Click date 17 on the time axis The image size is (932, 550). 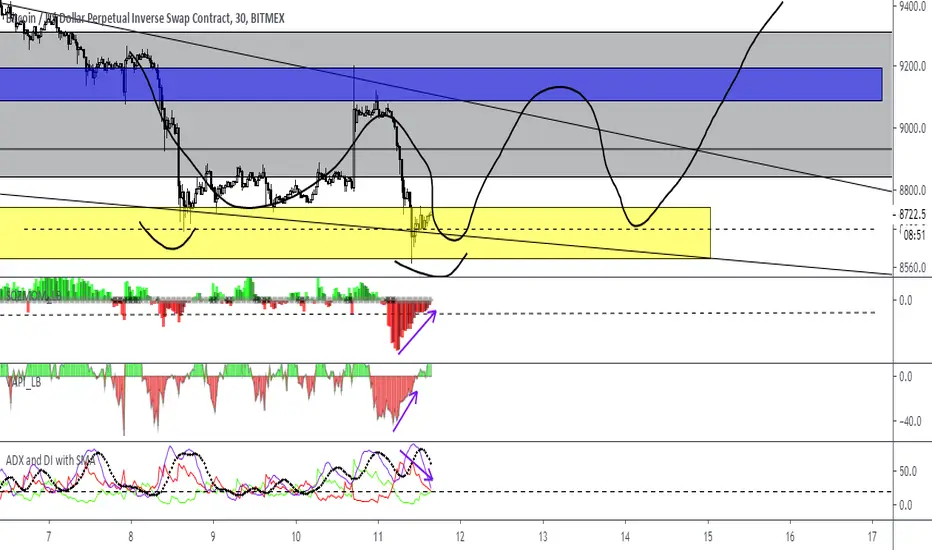click(x=872, y=537)
